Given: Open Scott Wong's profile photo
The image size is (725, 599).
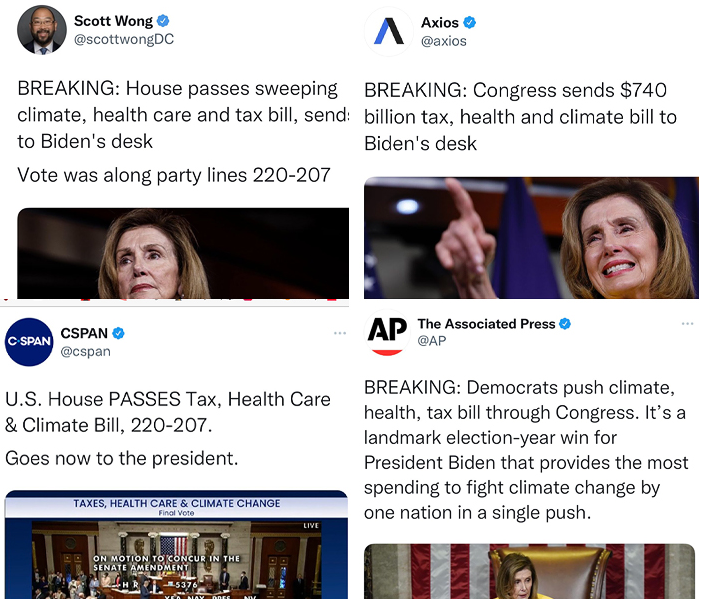Looking at the screenshot, I should [42, 30].
